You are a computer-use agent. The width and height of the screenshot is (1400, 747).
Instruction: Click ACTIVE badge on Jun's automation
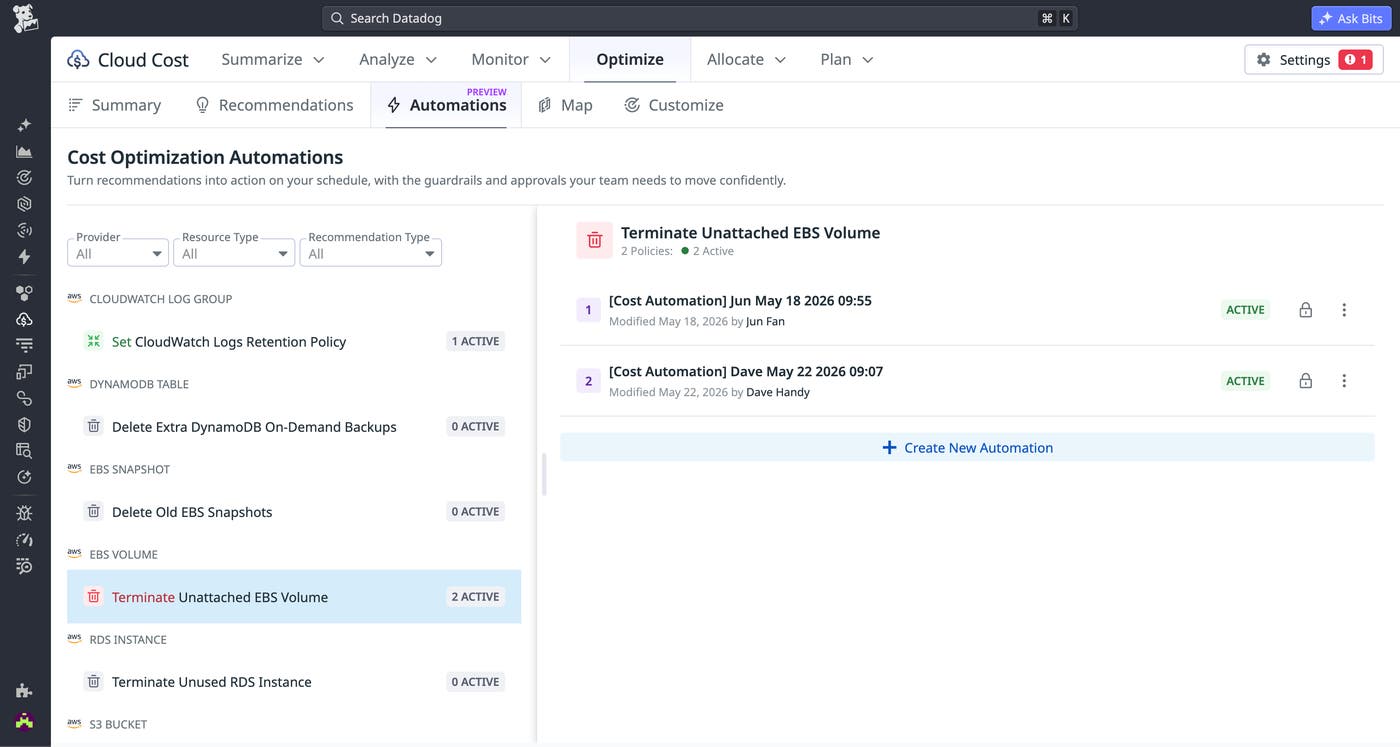[x=1245, y=310]
